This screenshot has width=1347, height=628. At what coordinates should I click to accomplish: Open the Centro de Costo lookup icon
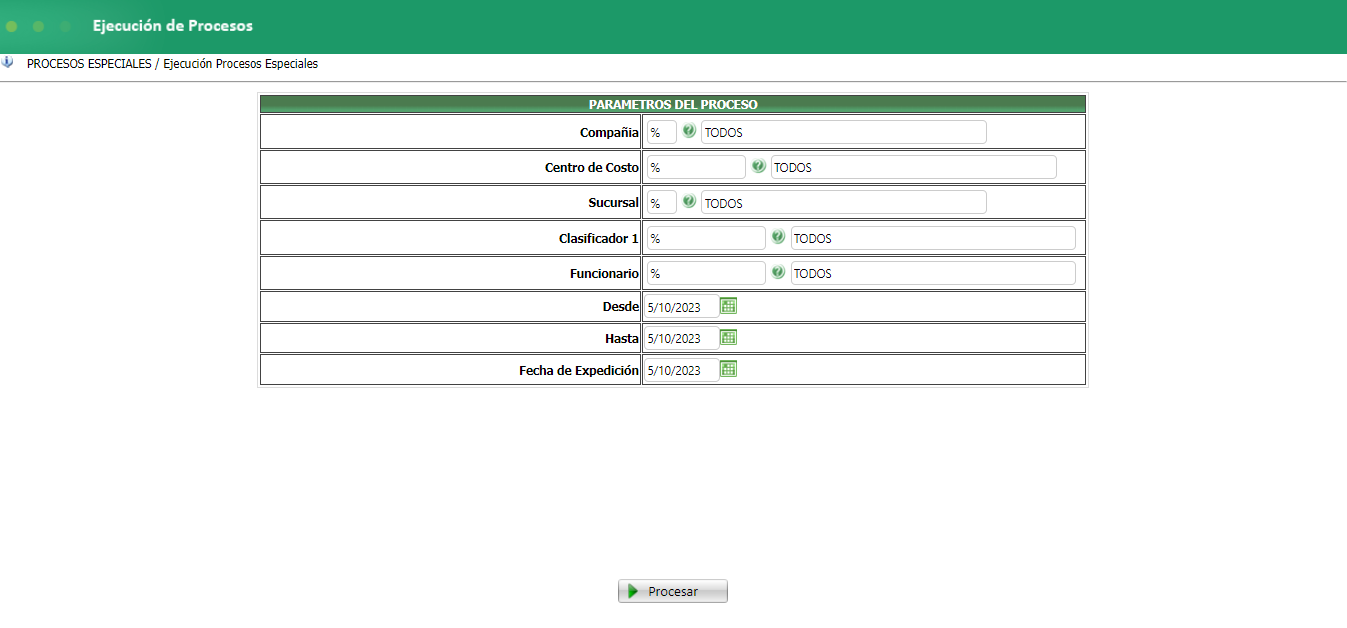[758, 166]
